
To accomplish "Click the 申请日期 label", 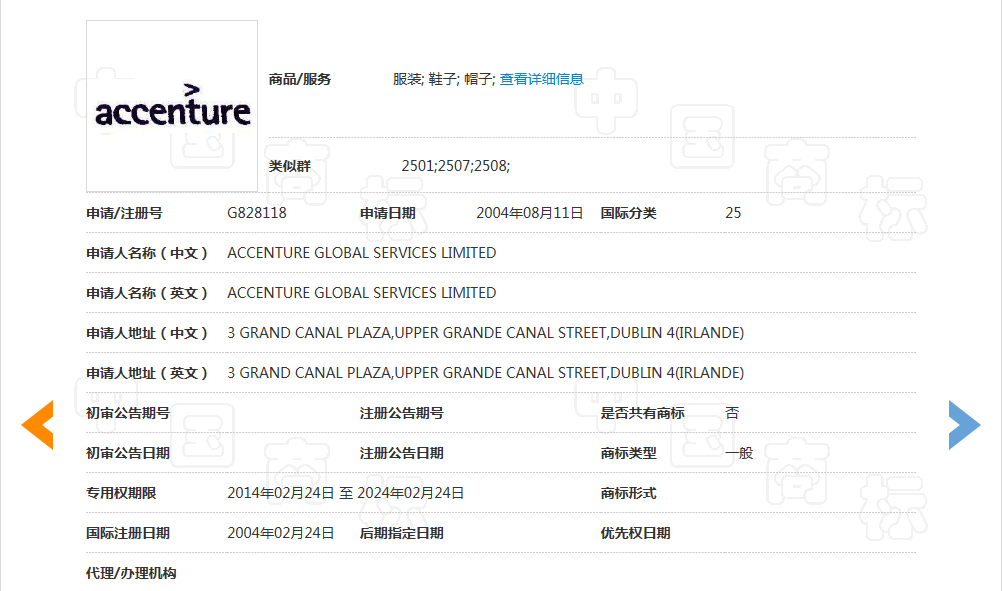I will (x=388, y=214).
